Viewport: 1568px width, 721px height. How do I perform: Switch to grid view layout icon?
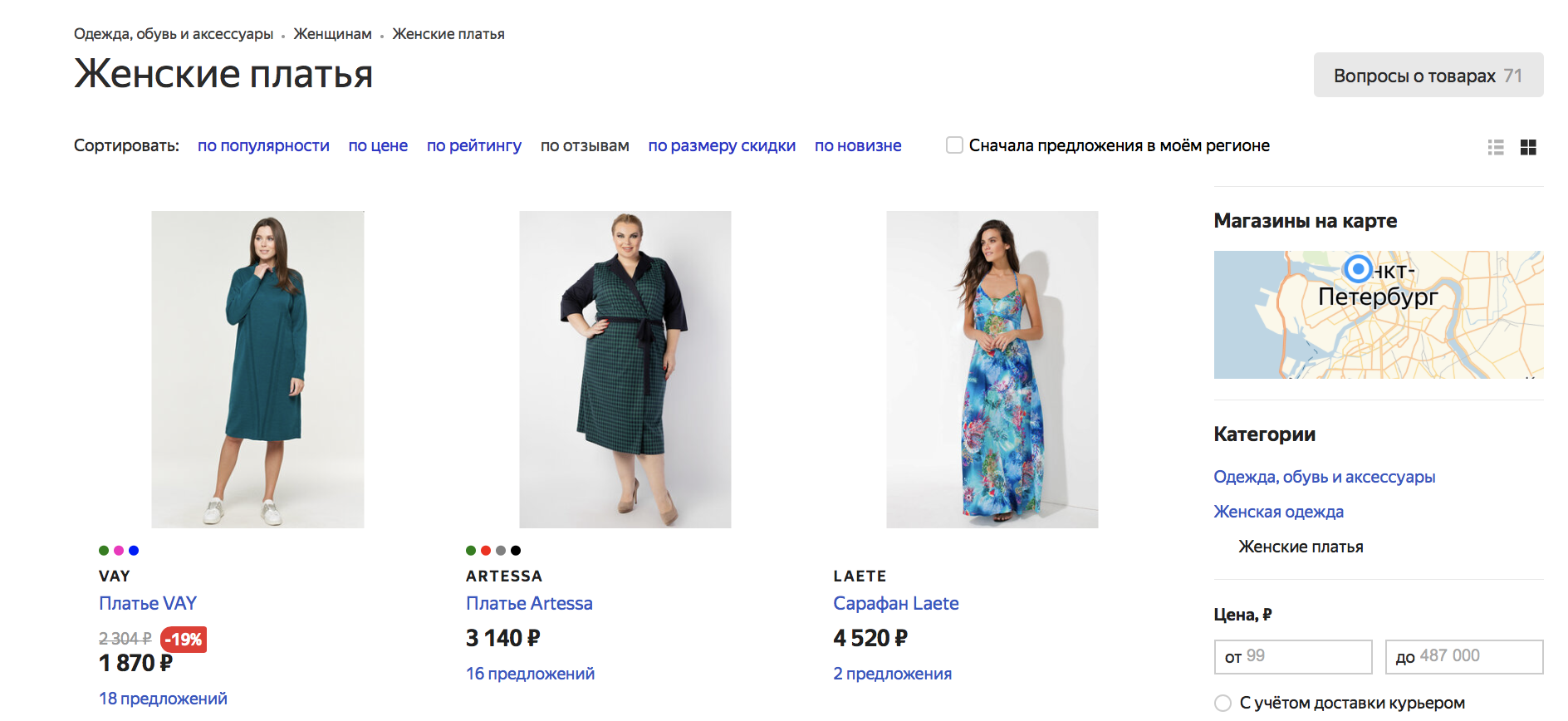click(x=1528, y=147)
